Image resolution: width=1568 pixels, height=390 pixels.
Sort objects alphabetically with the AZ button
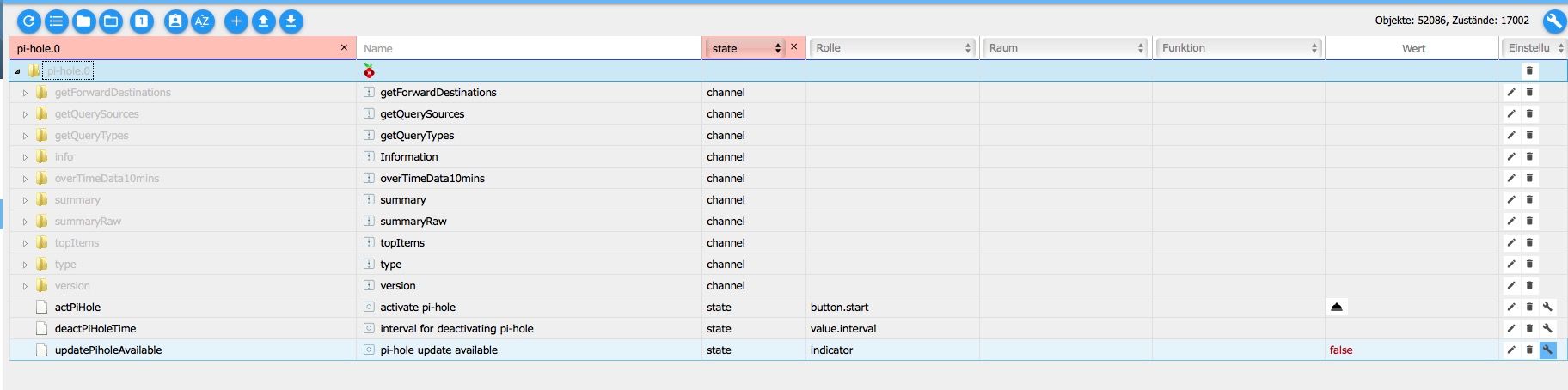202,21
